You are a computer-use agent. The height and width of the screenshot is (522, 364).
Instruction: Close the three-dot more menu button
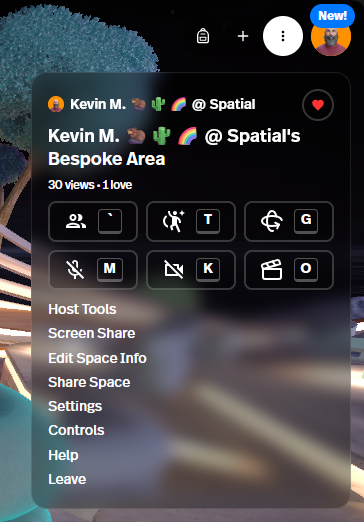283,36
